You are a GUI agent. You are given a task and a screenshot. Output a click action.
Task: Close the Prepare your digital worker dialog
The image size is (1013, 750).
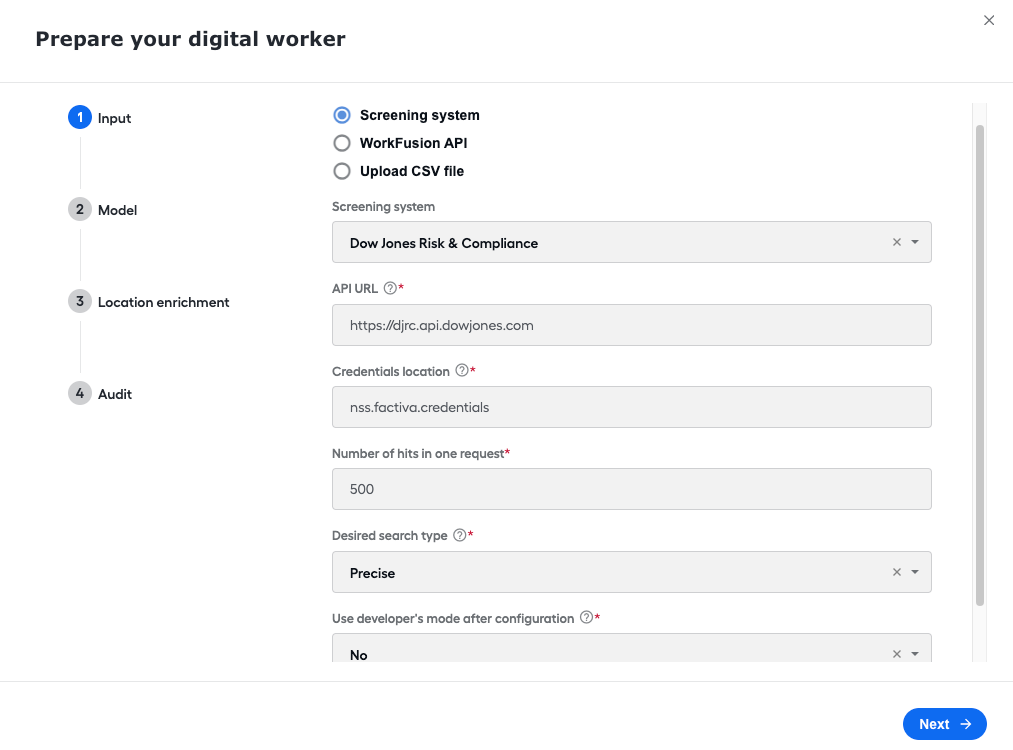(989, 21)
